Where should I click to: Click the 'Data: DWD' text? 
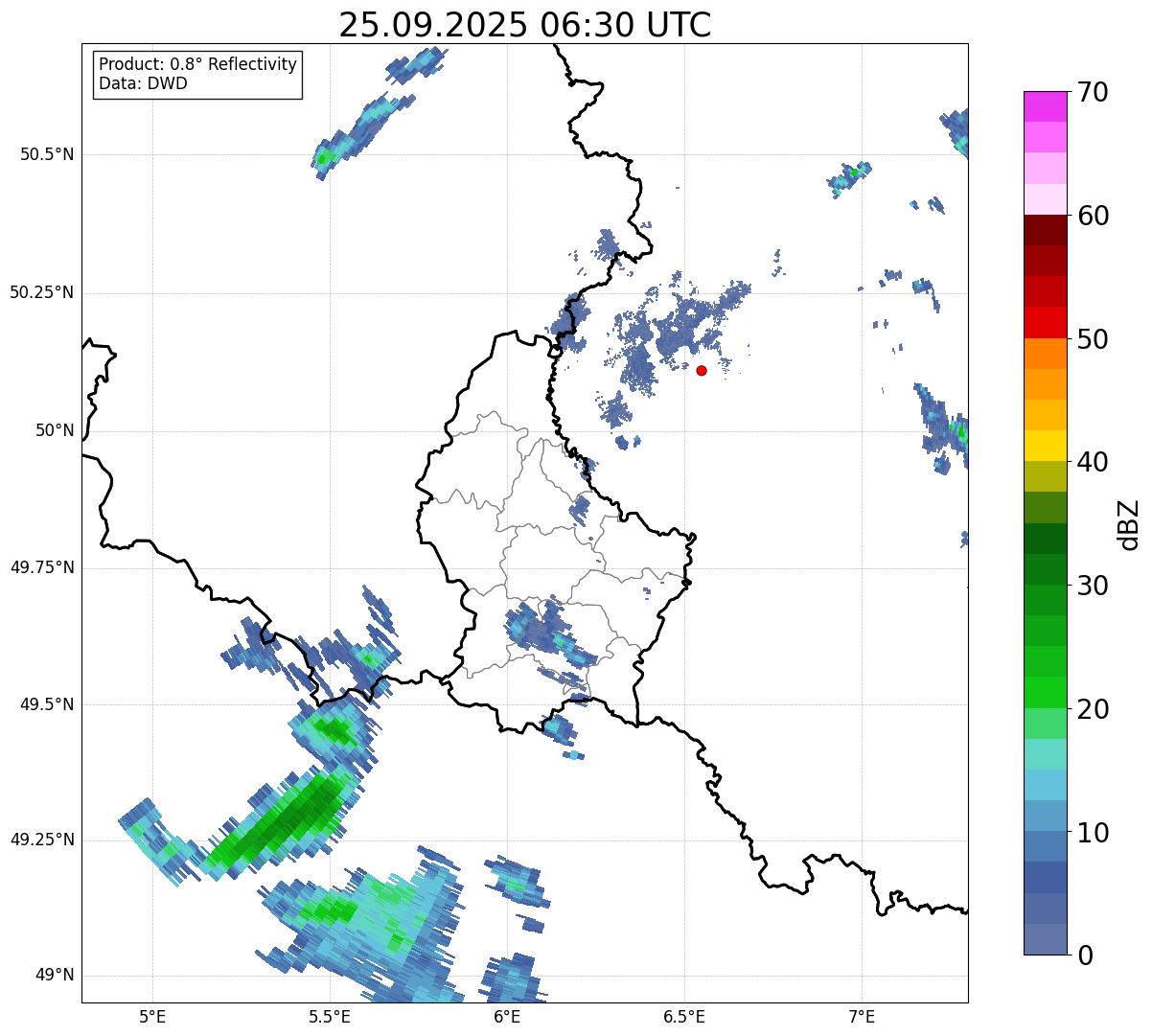143,83
